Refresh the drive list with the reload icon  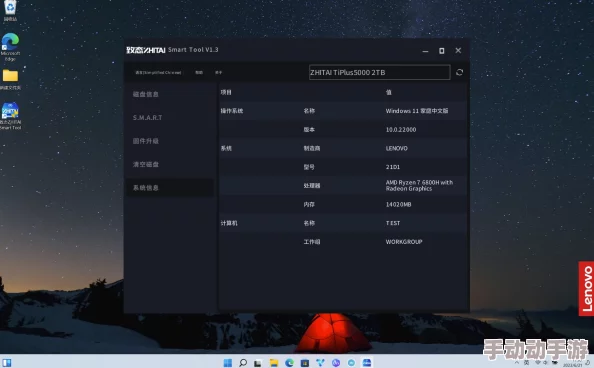pyautogui.click(x=459, y=72)
